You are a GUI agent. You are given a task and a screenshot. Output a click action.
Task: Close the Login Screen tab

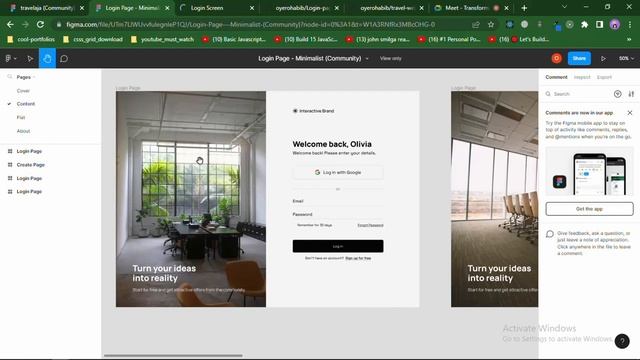click(252, 8)
